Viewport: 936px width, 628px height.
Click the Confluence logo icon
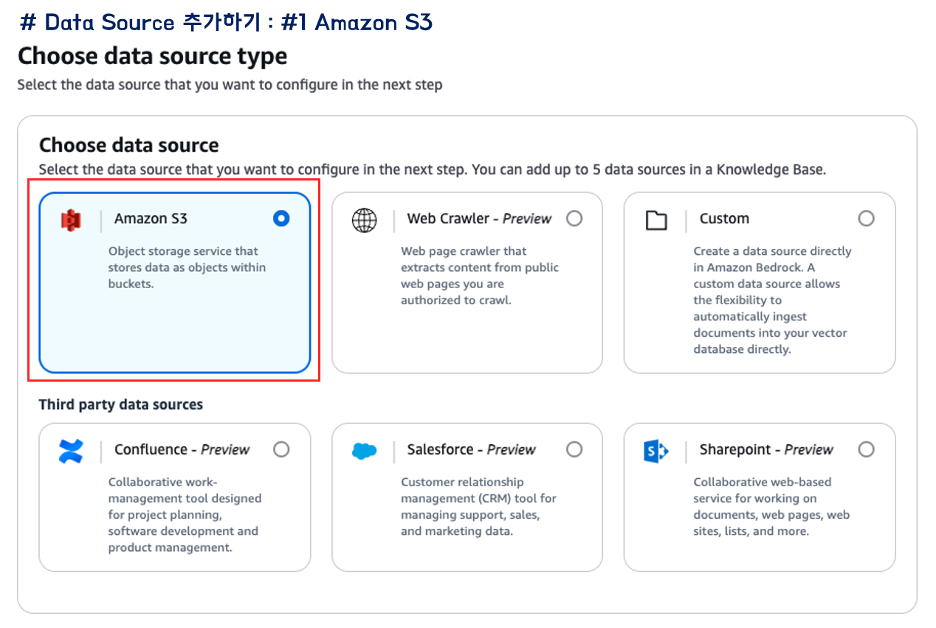[70, 451]
